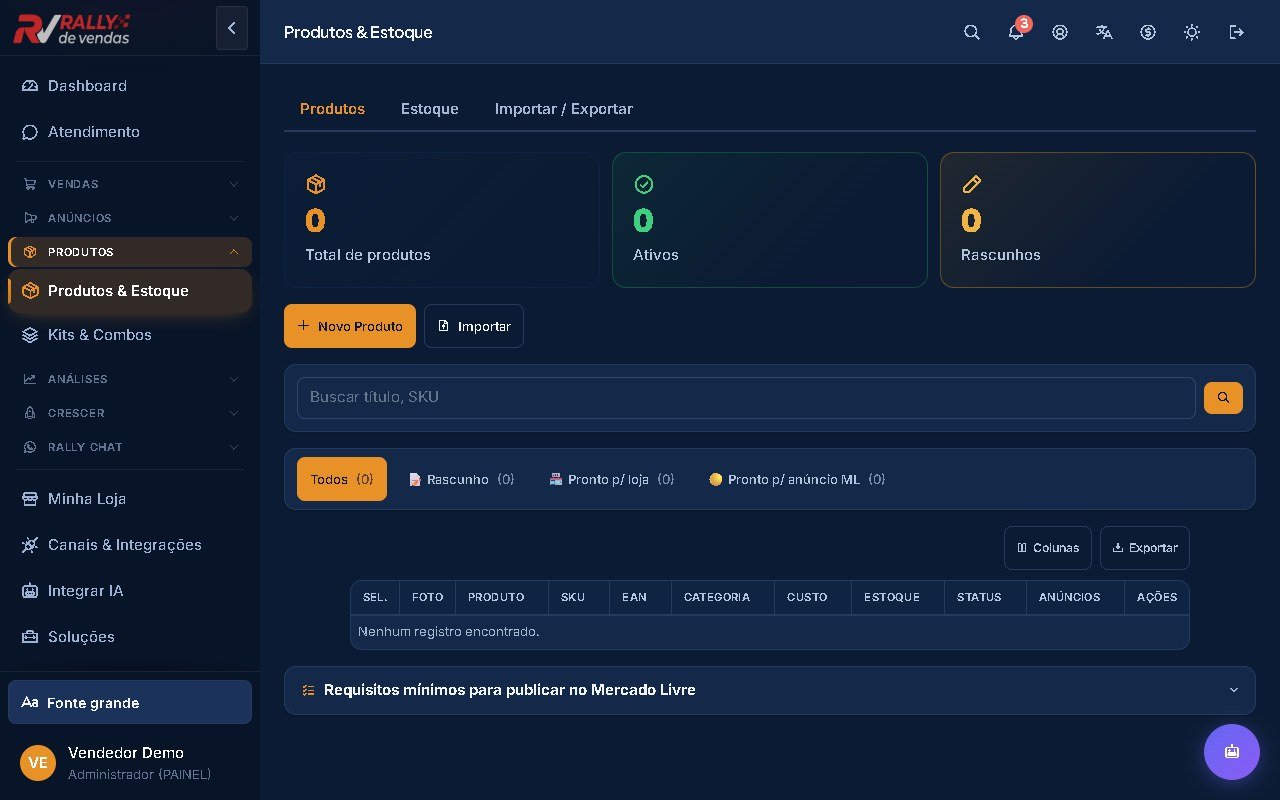1280x800 pixels.
Task: Select Pronto p/ loja (0) filter
Action: tap(612, 479)
